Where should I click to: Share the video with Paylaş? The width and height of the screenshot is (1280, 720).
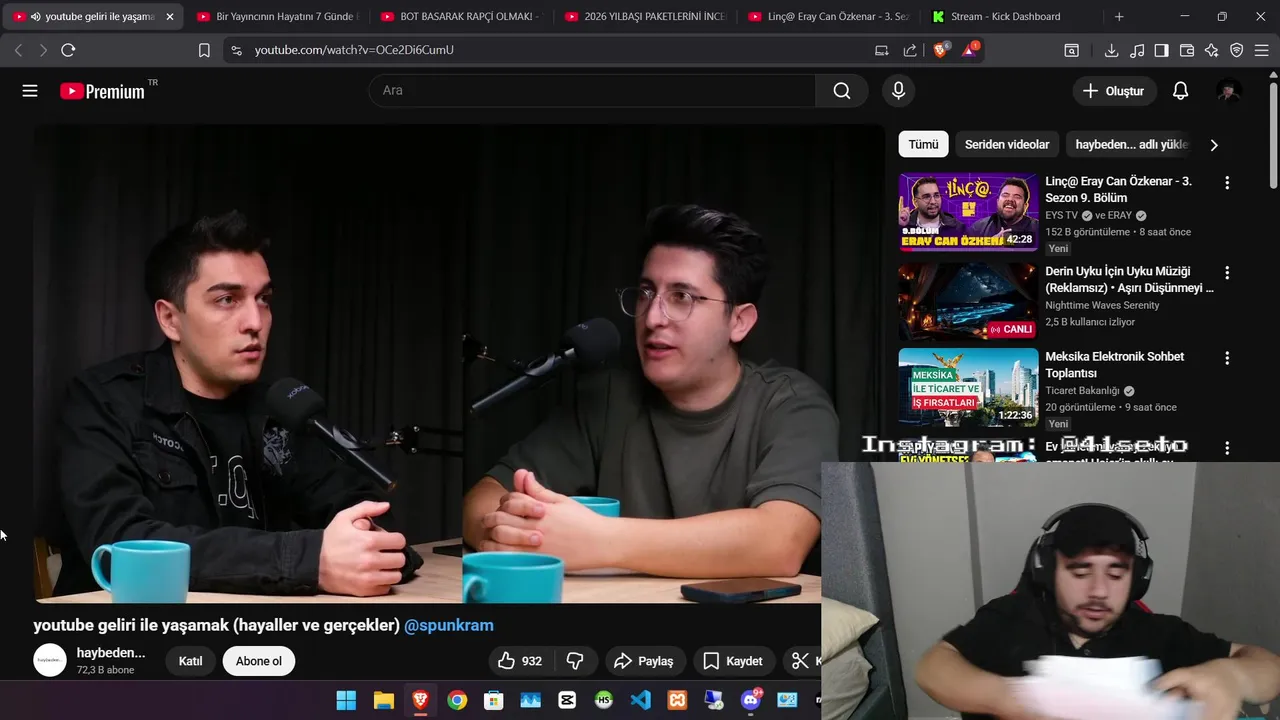[x=643, y=661]
